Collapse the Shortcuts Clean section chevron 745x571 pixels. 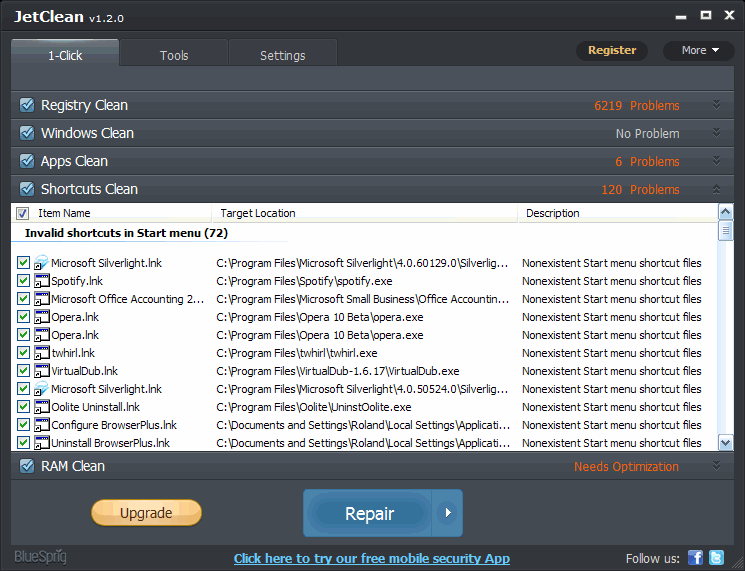pos(716,189)
